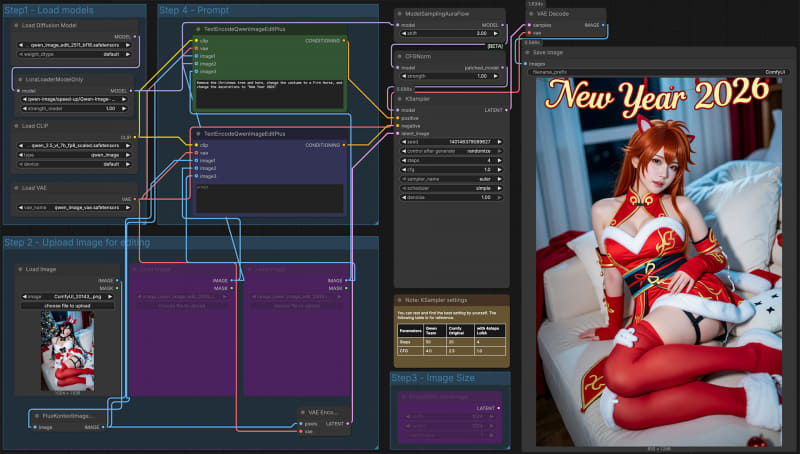The width and height of the screenshot is (800, 454).
Task: Open the vae_name dropdown in Load VAE
Action: [x=74, y=208]
